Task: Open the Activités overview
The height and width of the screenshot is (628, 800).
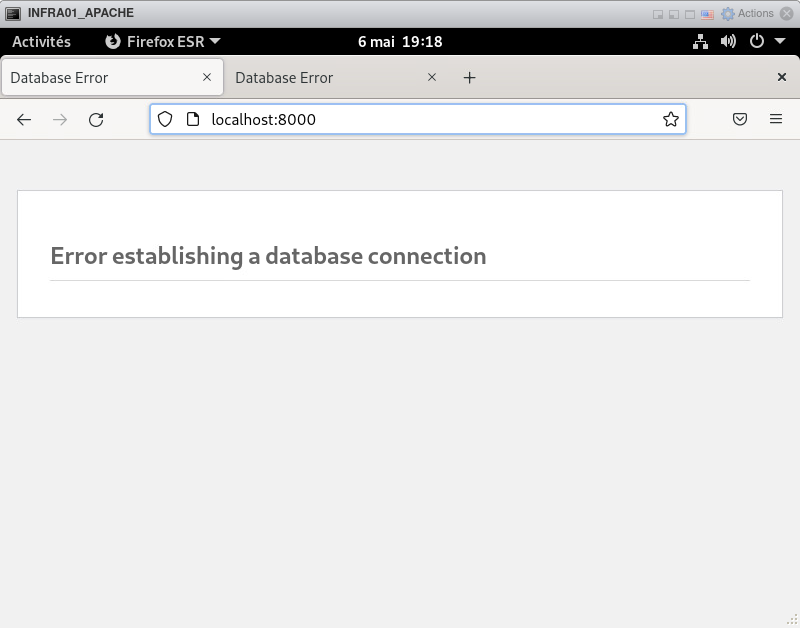Action: pyautogui.click(x=41, y=42)
